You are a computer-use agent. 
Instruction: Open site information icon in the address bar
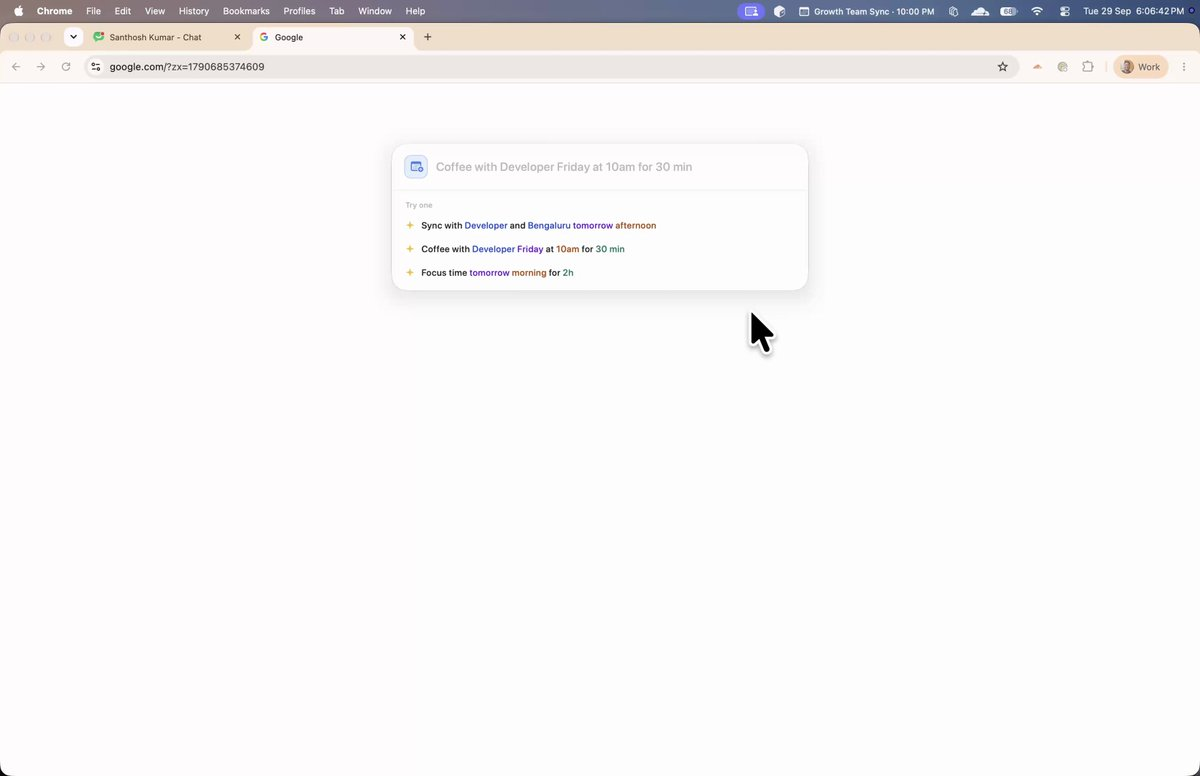click(x=95, y=67)
